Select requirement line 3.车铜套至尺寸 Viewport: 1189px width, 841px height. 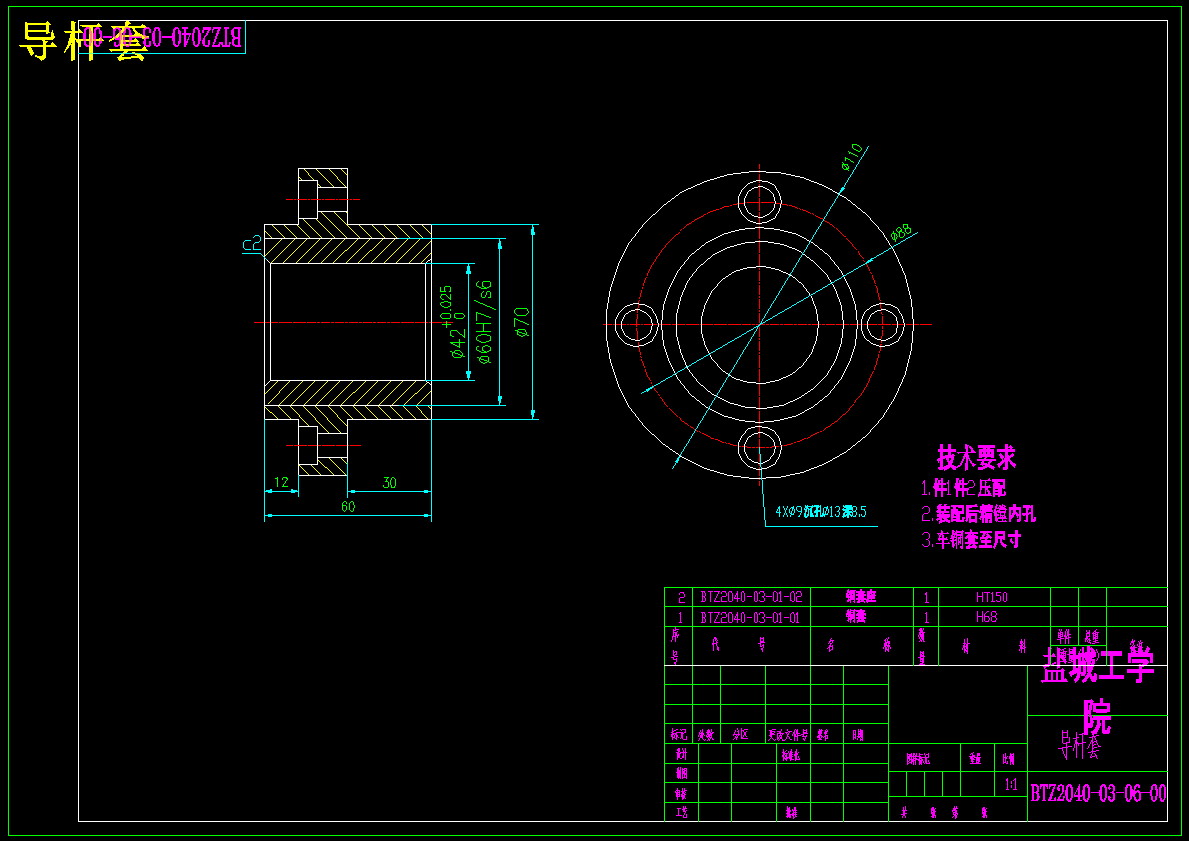point(971,540)
